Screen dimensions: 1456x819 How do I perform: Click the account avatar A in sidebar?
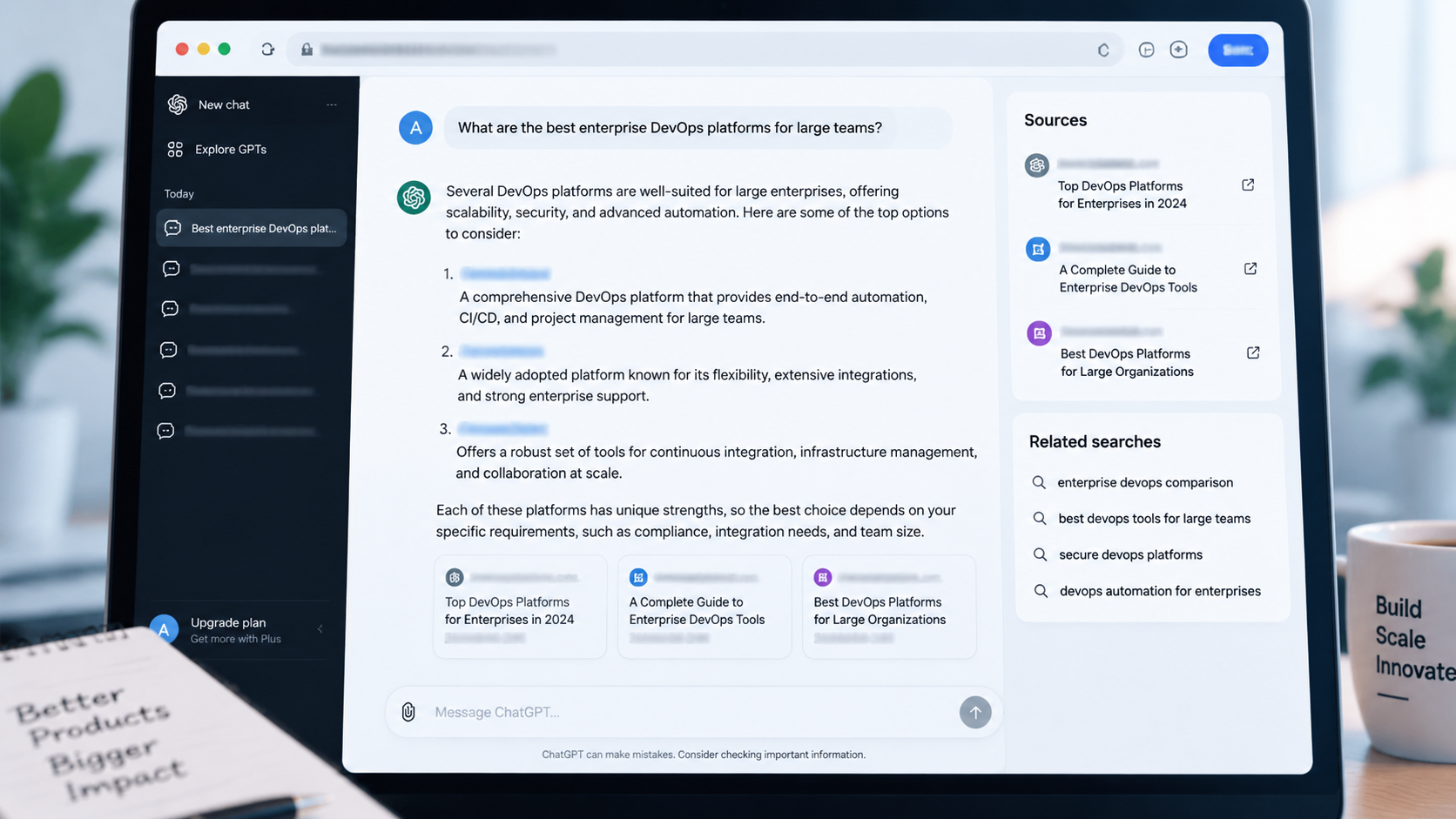(x=164, y=629)
